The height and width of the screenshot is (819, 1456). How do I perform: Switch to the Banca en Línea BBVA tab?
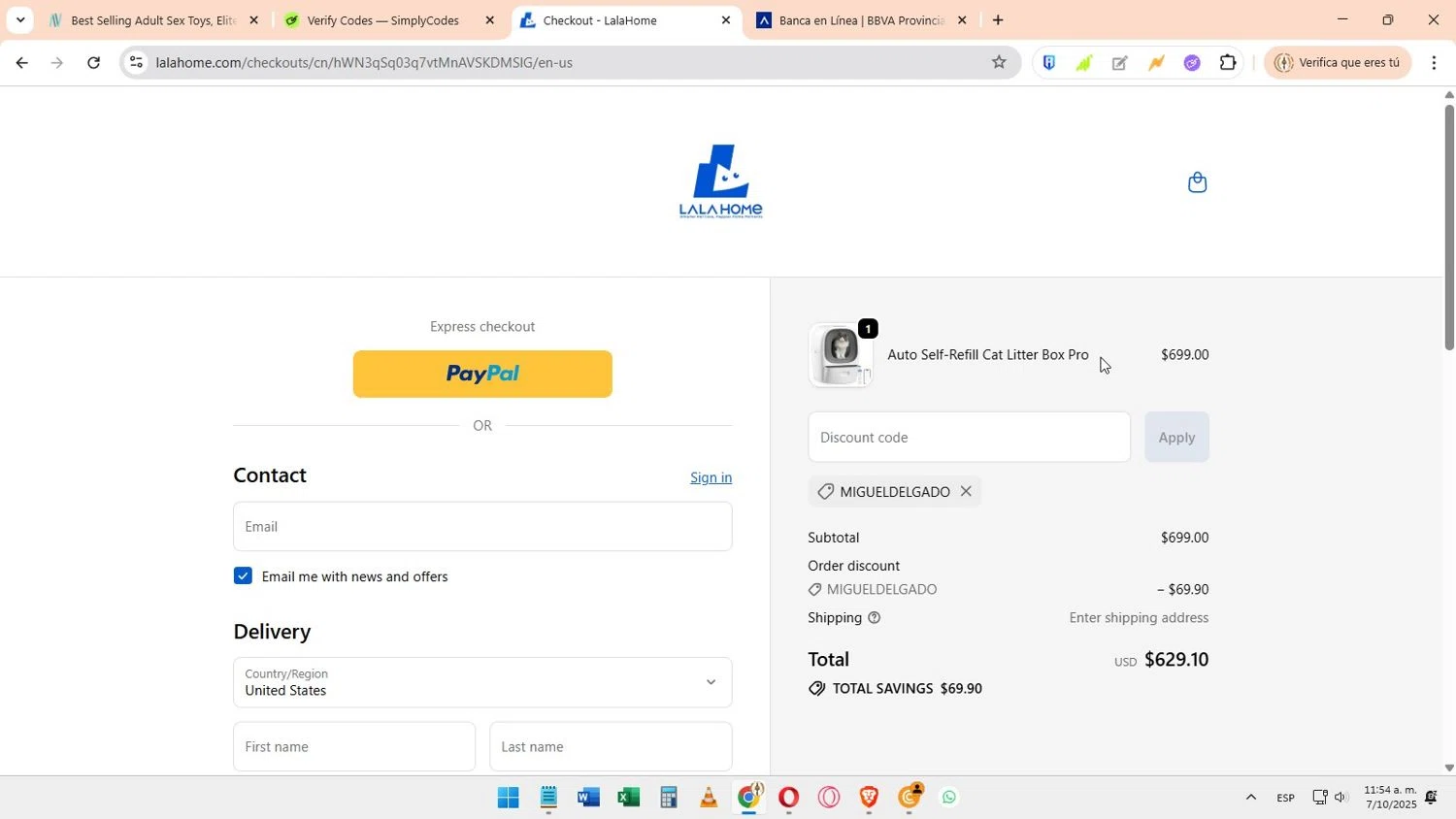(861, 19)
